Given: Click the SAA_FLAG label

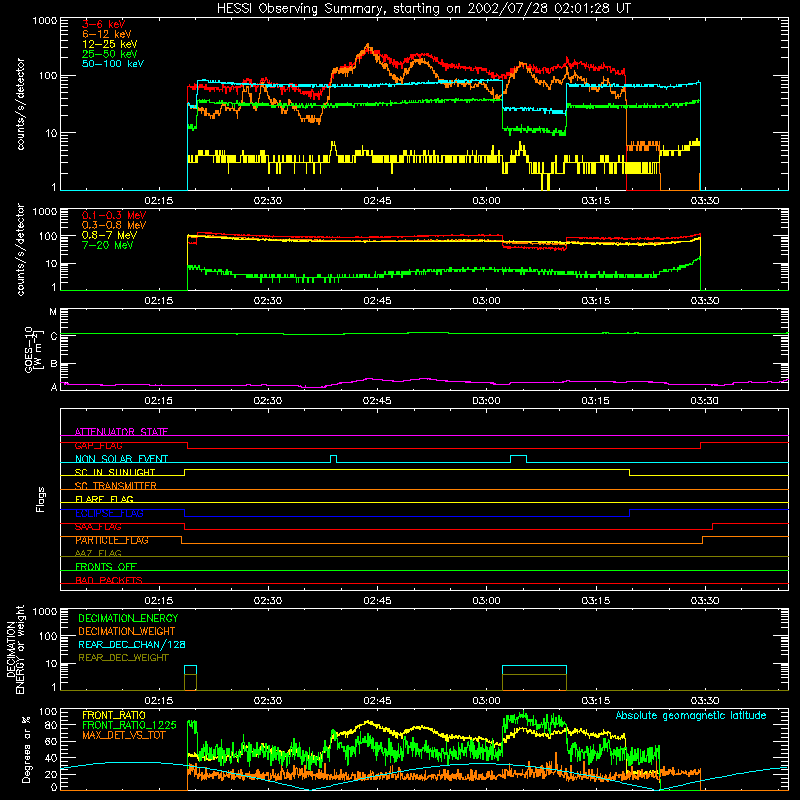Looking at the screenshot, I should pos(98,527).
